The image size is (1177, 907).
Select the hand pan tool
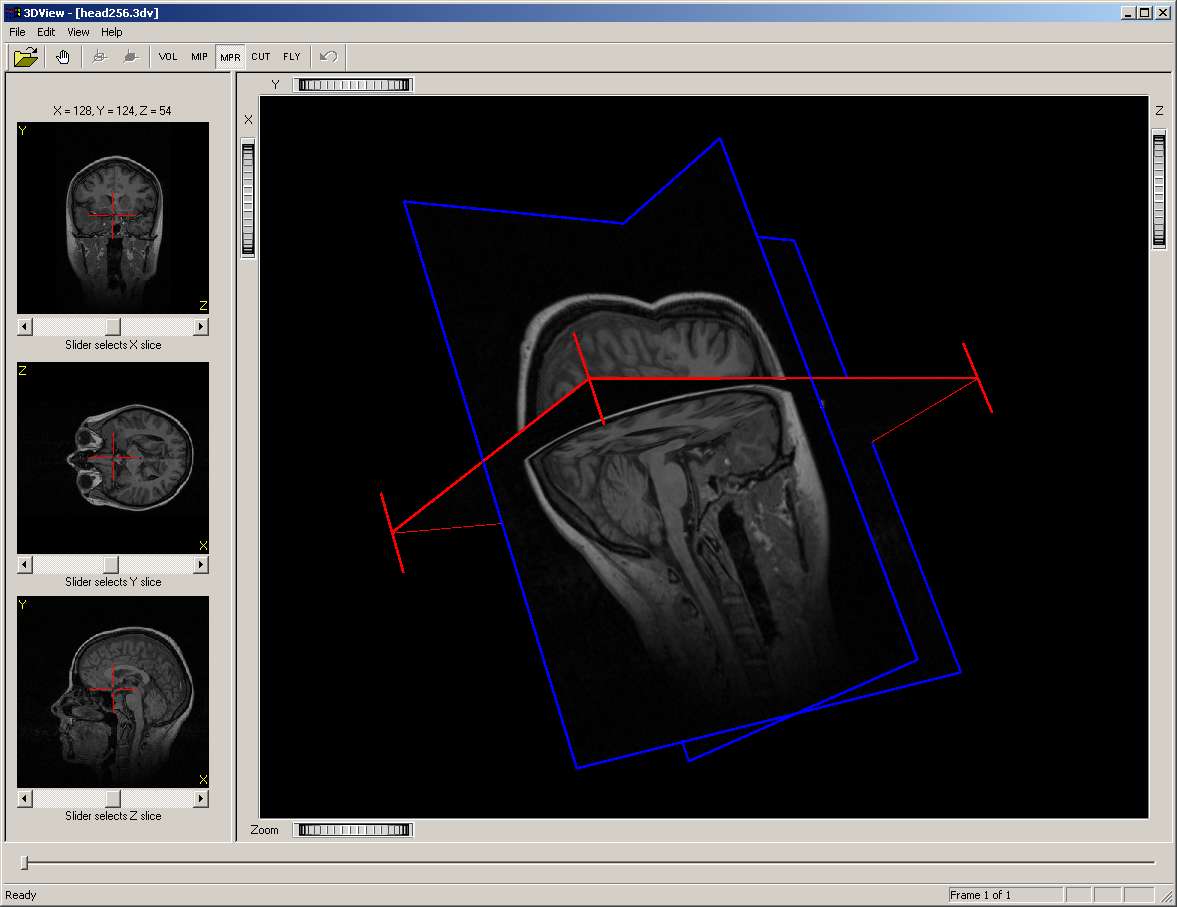point(63,57)
